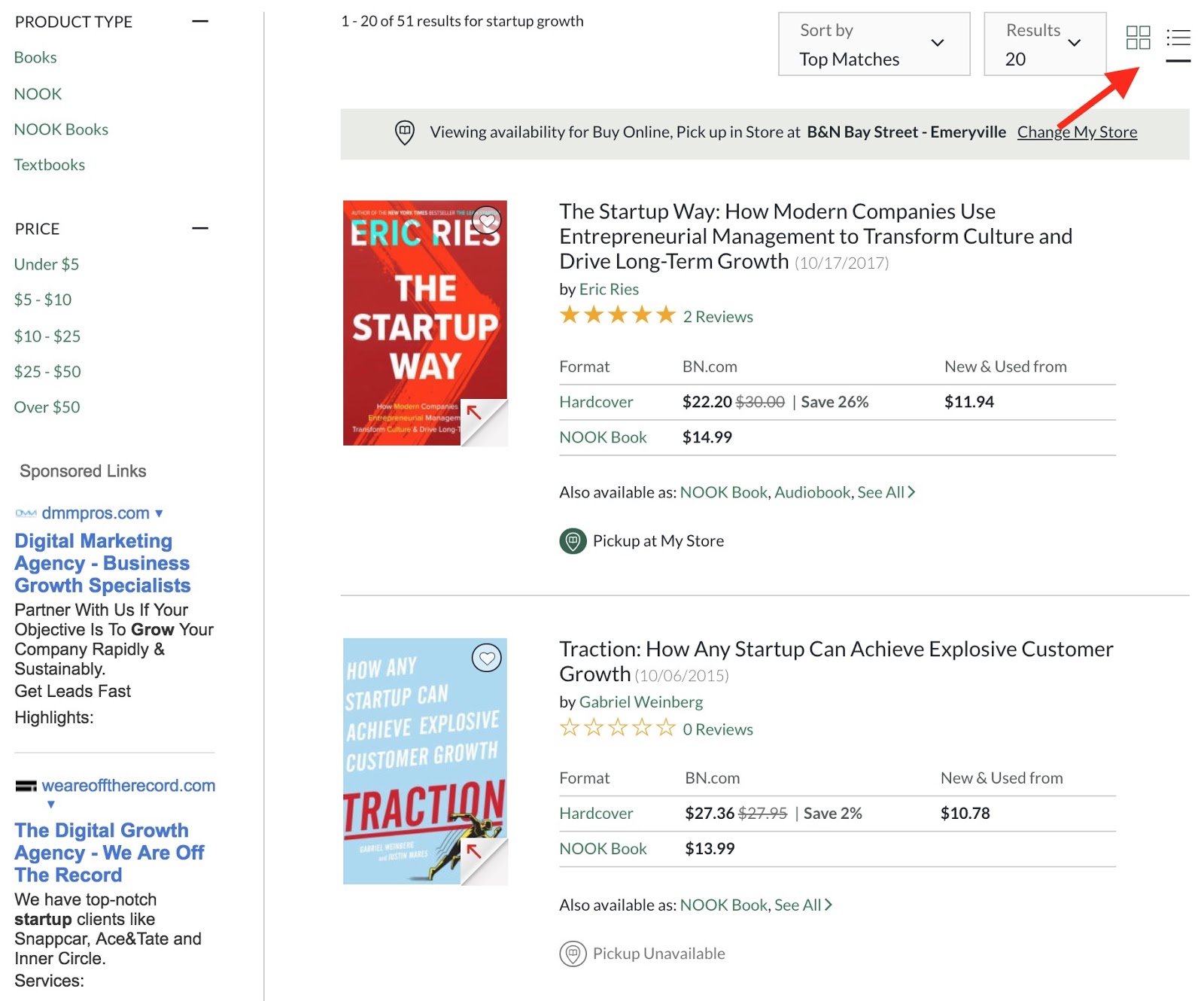Open The Startup Way cover thumbnail

(x=425, y=323)
